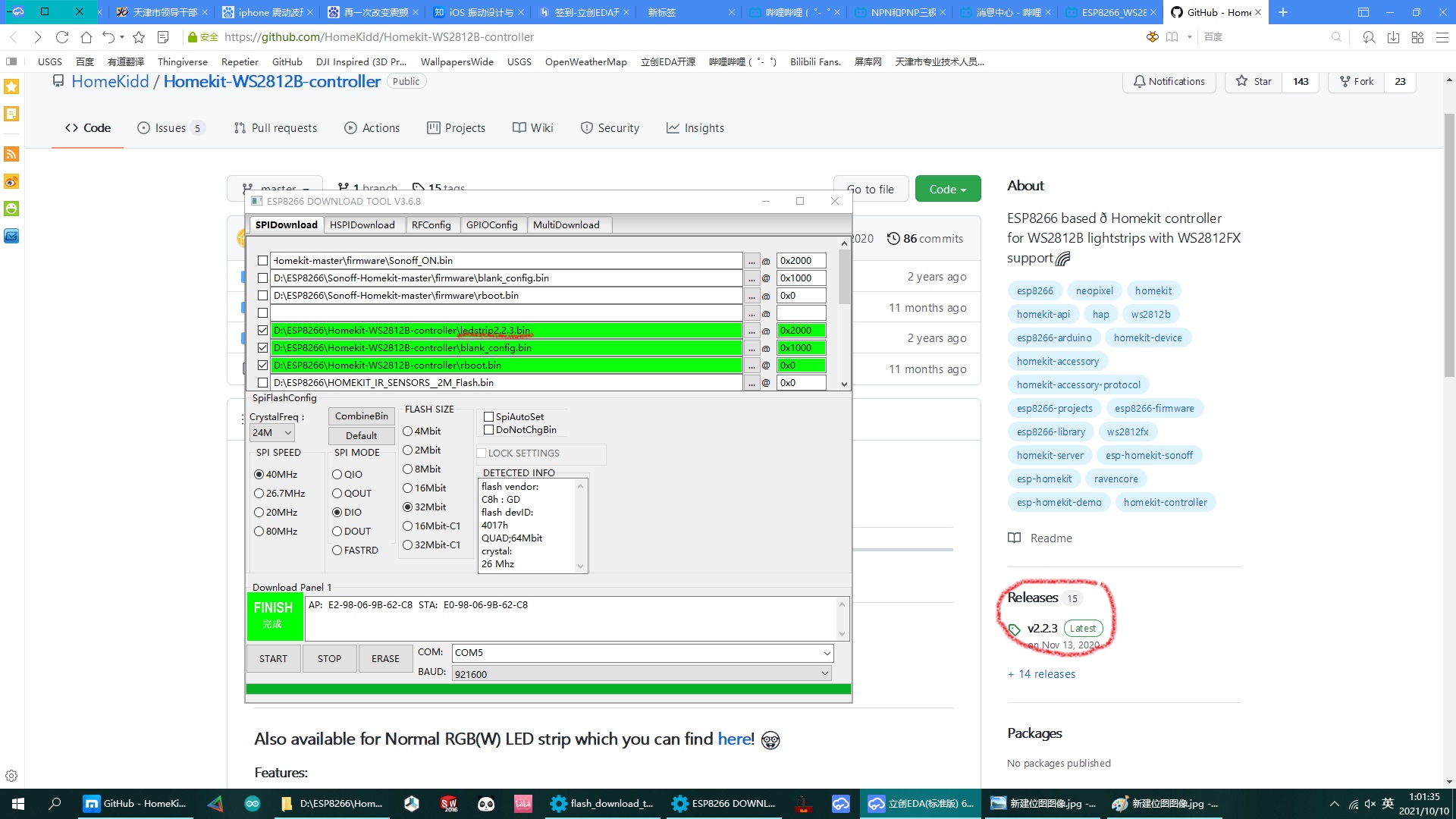Open the repository Wiki tab
Screen dimensions: 1456x819
533,128
